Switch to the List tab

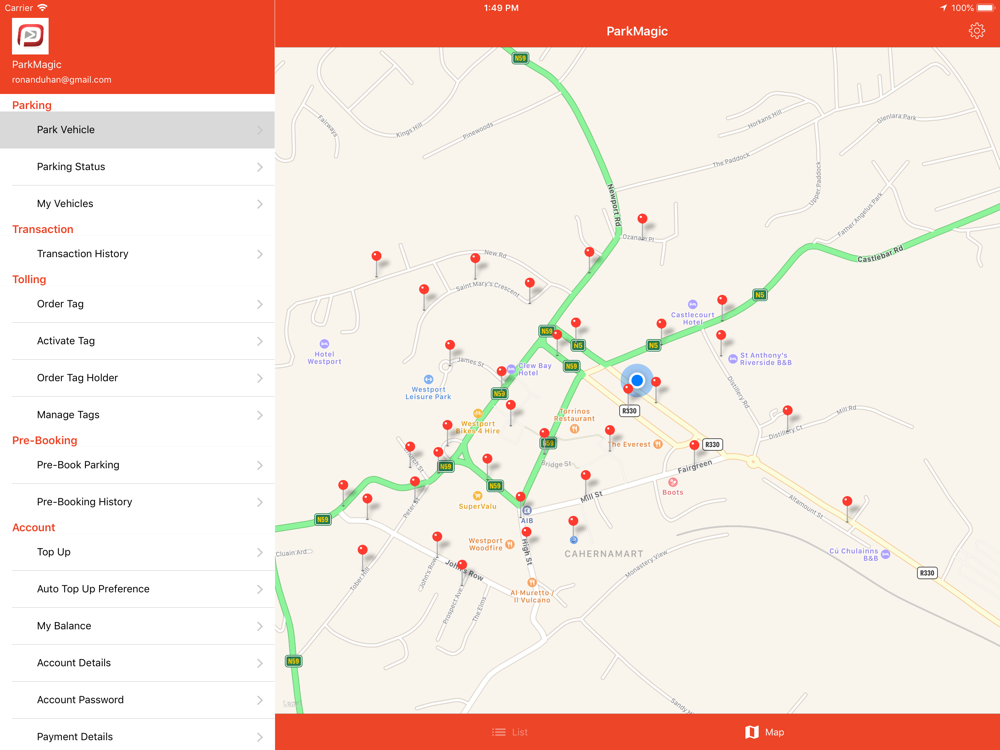[510, 732]
